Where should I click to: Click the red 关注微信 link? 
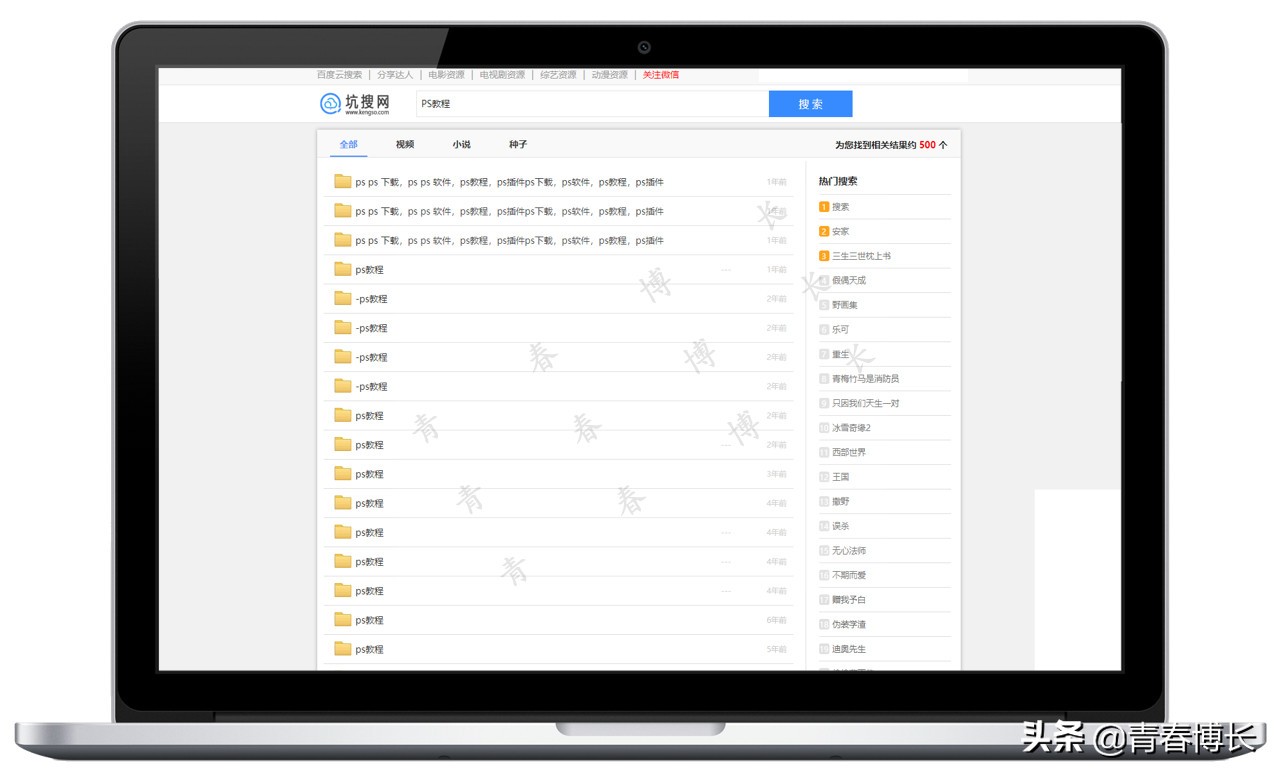pos(661,75)
